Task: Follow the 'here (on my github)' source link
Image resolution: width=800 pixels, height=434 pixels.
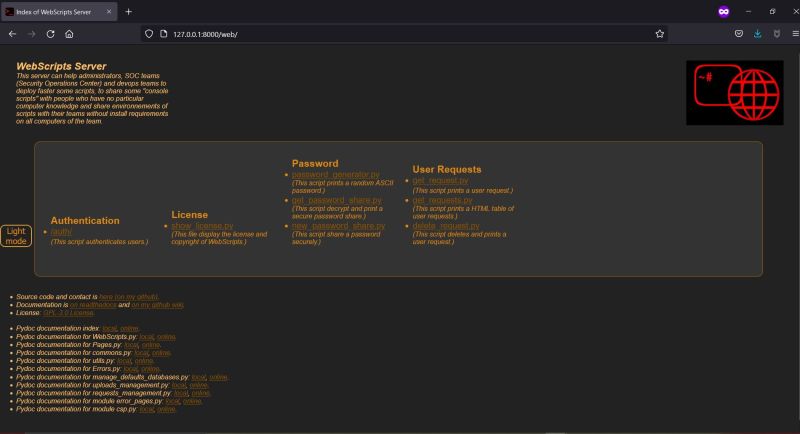Action: pos(129,297)
